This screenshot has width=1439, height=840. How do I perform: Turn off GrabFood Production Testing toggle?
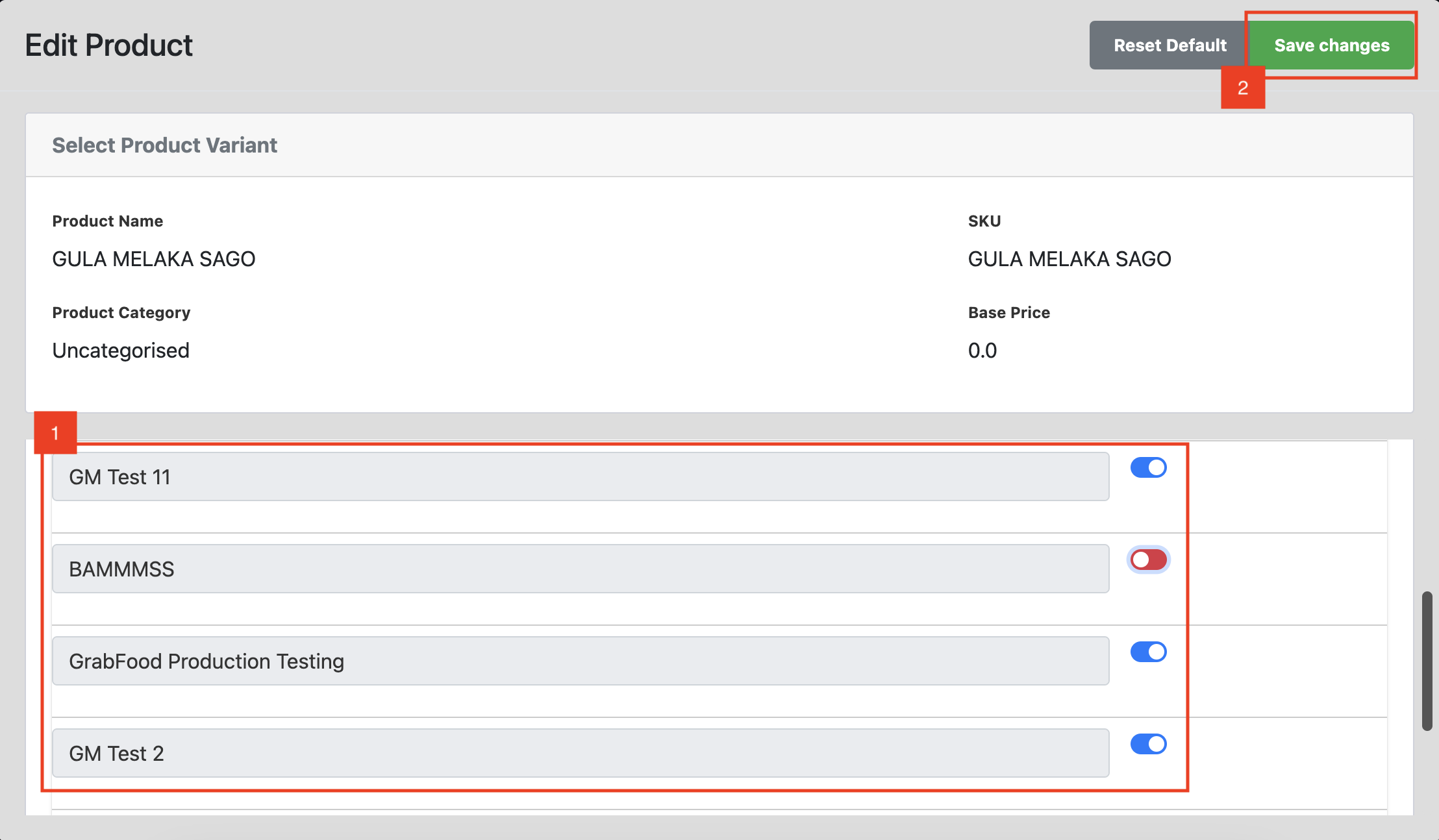click(1148, 652)
